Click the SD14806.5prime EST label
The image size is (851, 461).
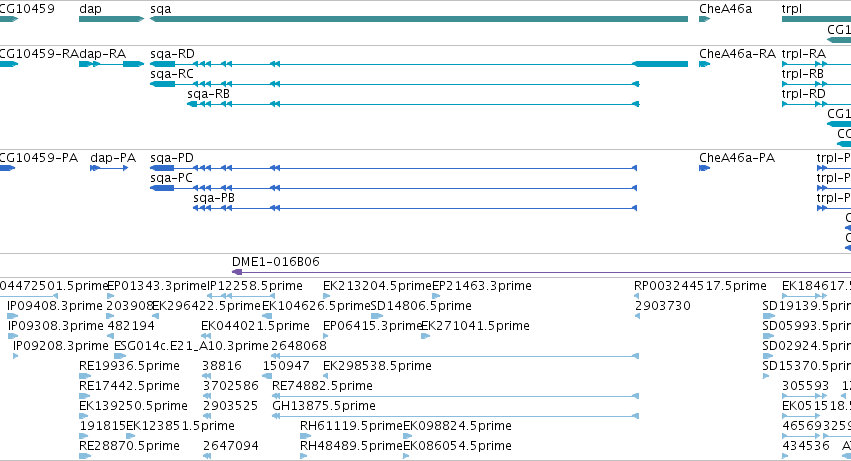point(421,306)
